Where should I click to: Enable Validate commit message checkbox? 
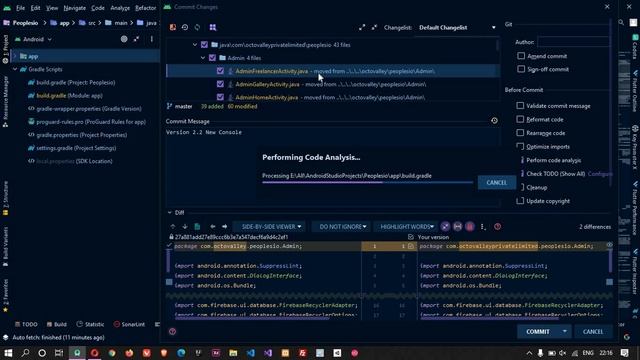(520, 105)
